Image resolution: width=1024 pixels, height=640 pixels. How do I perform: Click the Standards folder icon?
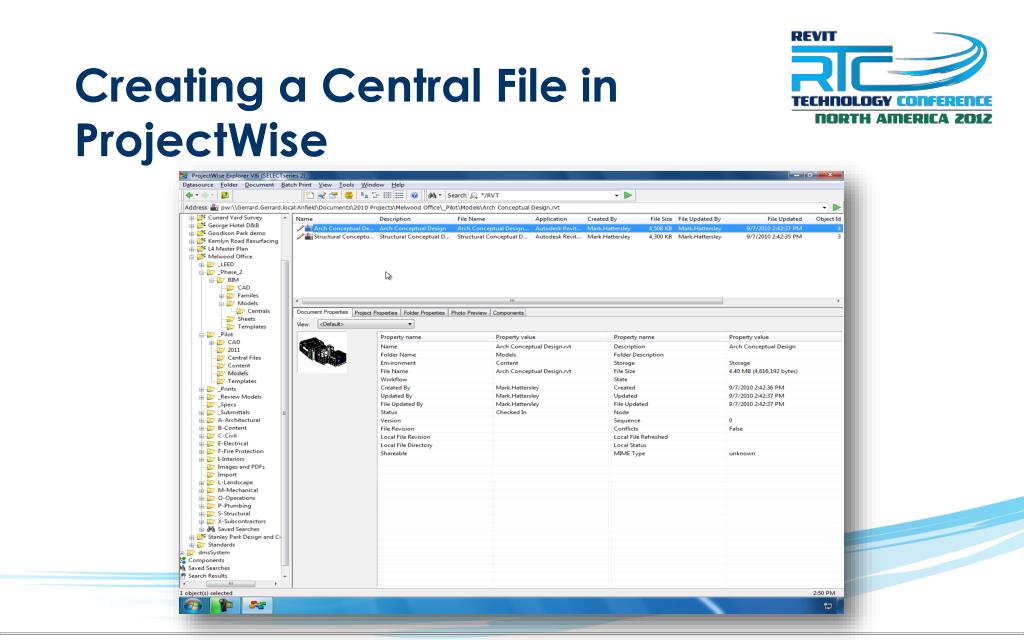(x=201, y=545)
